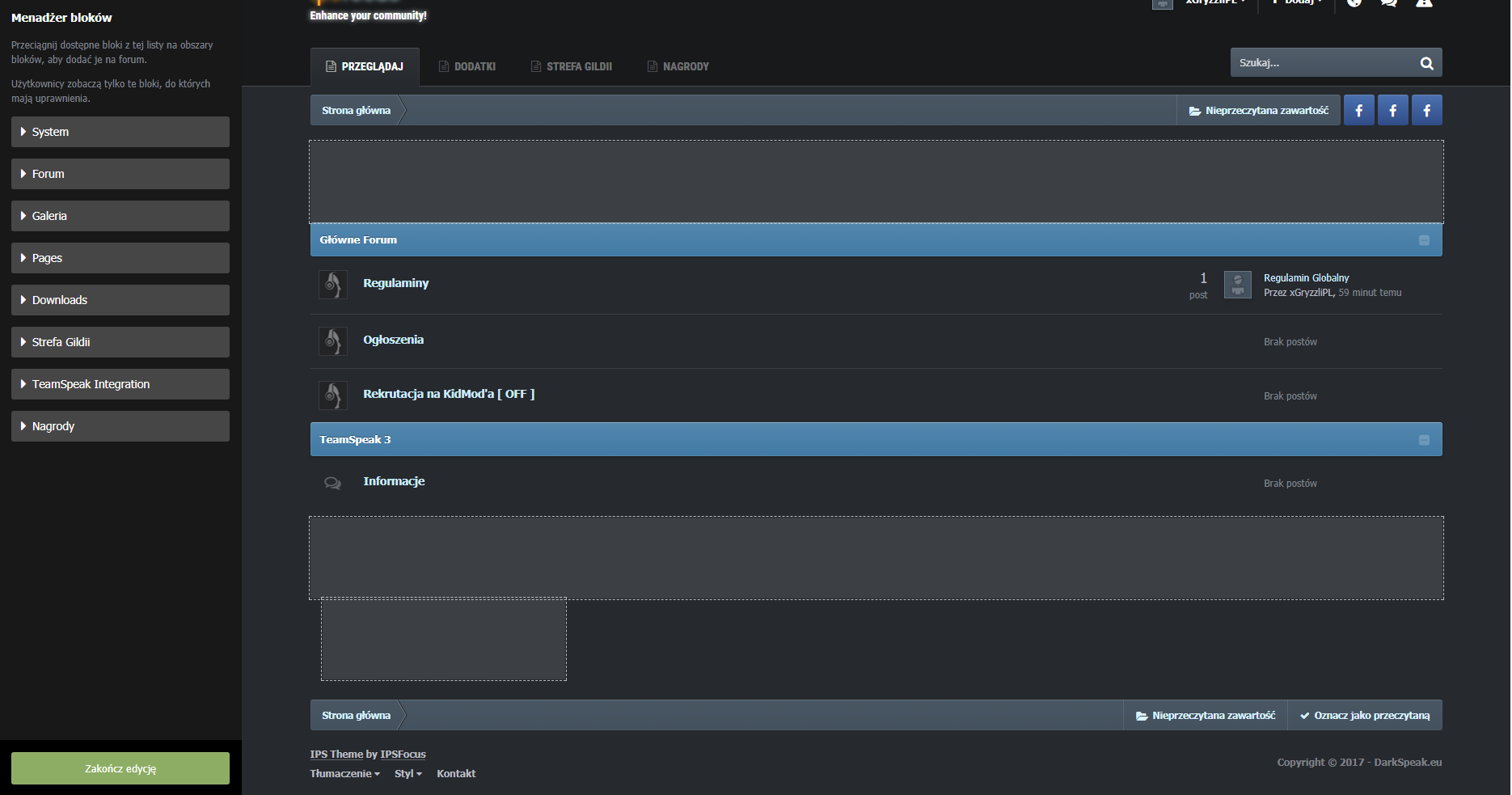
Task: Expand the TeamSpeak Integration block group
Action: click(x=120, y=384)
